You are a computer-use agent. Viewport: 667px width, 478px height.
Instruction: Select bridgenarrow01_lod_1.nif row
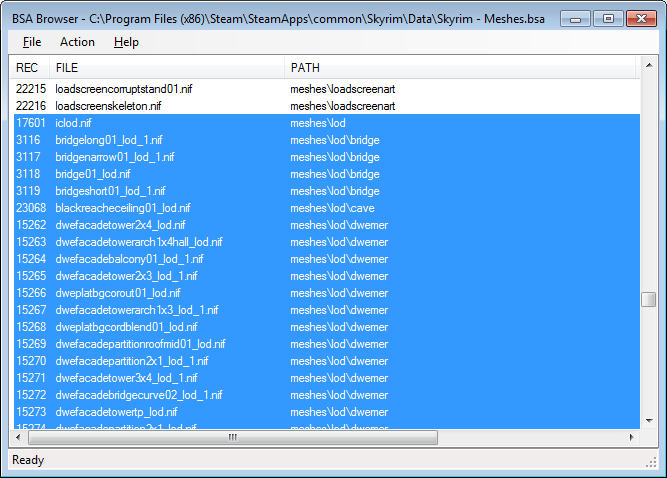click(327, 157)
